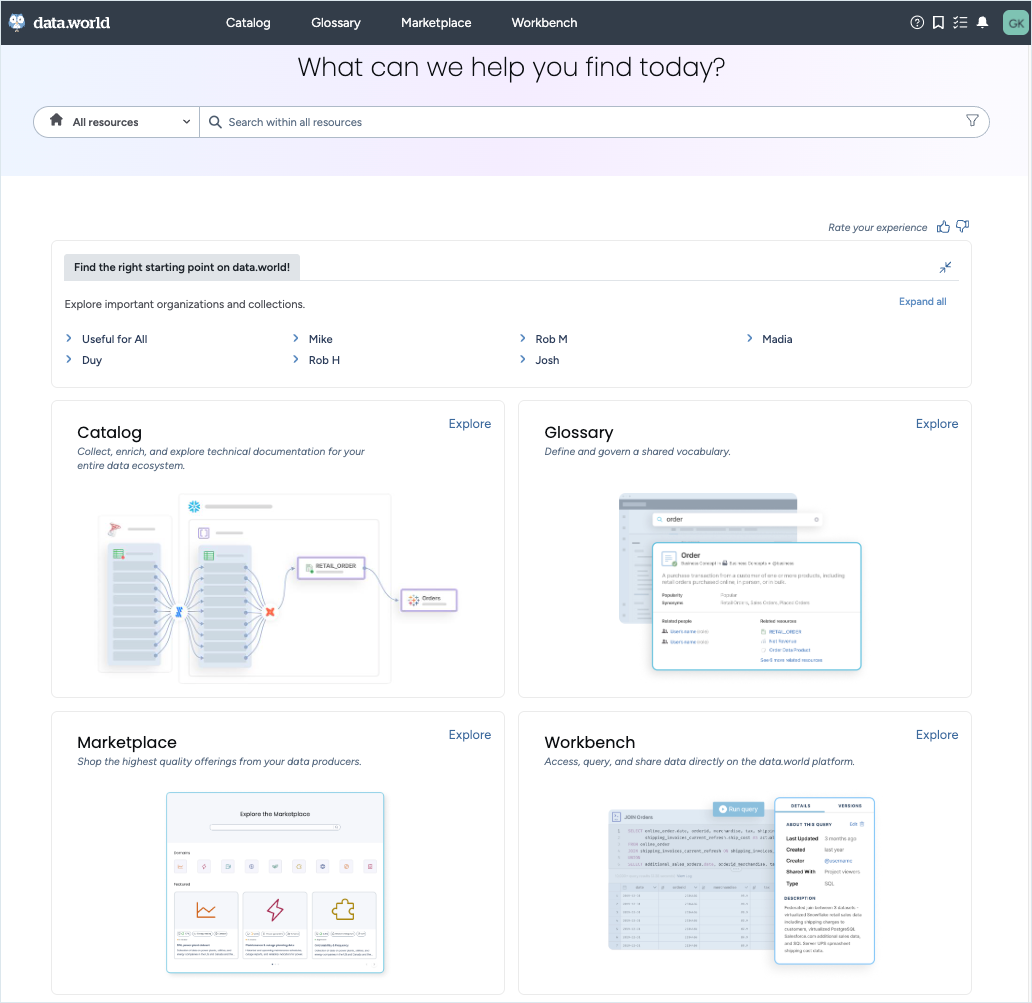Open the help question mark icon
The width and height of the screenshot is (1032, 1003).
tap(917, 22)
